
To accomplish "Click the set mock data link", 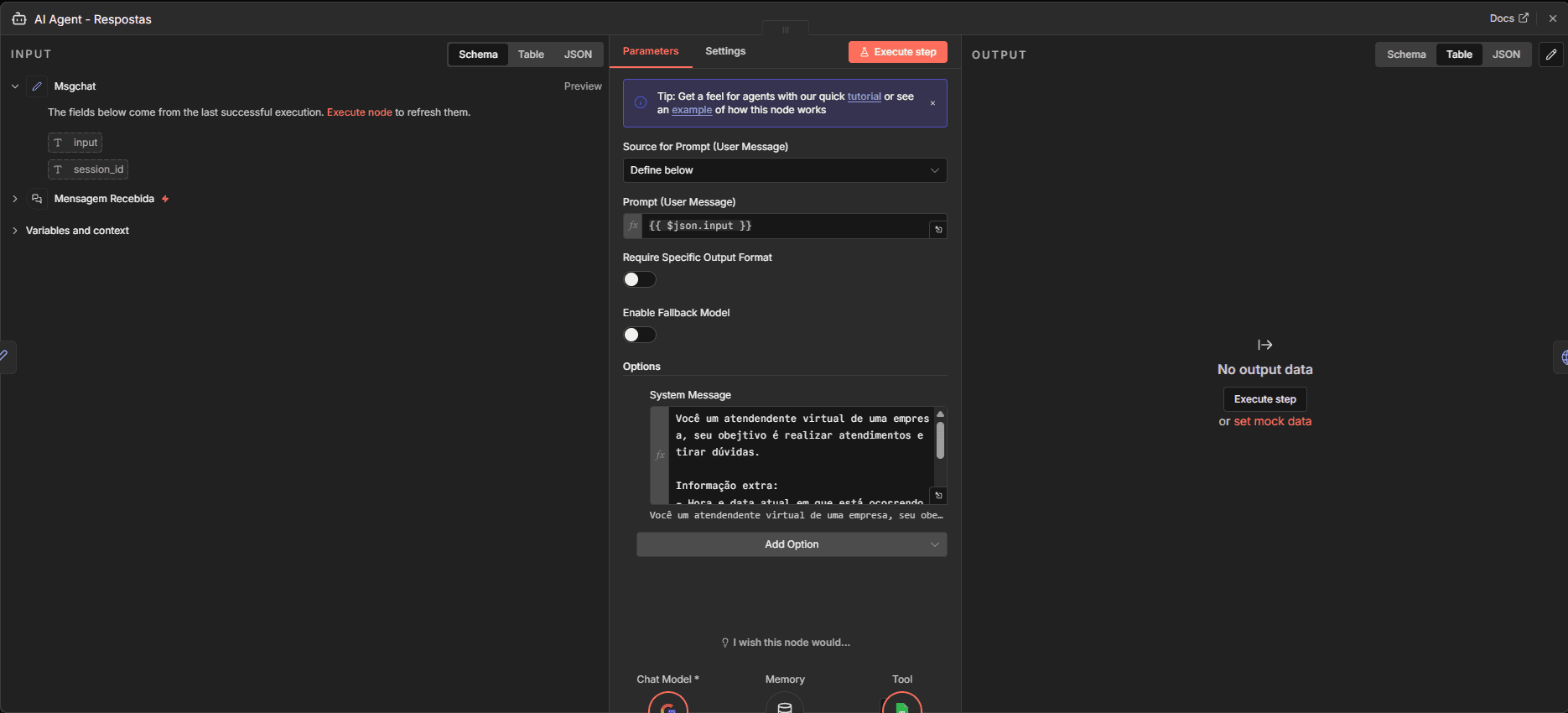I will click(x=1273, y=422).
